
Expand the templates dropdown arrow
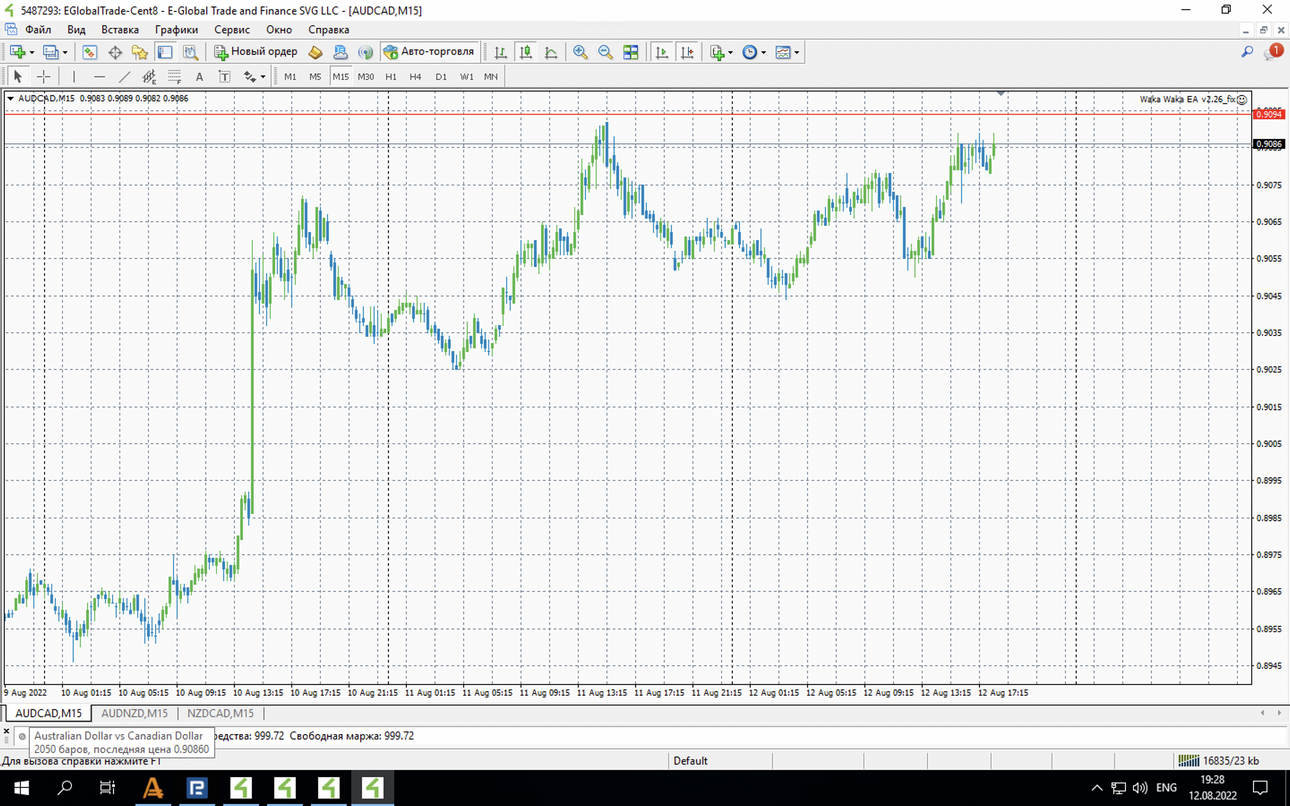(x=797, y=52)
